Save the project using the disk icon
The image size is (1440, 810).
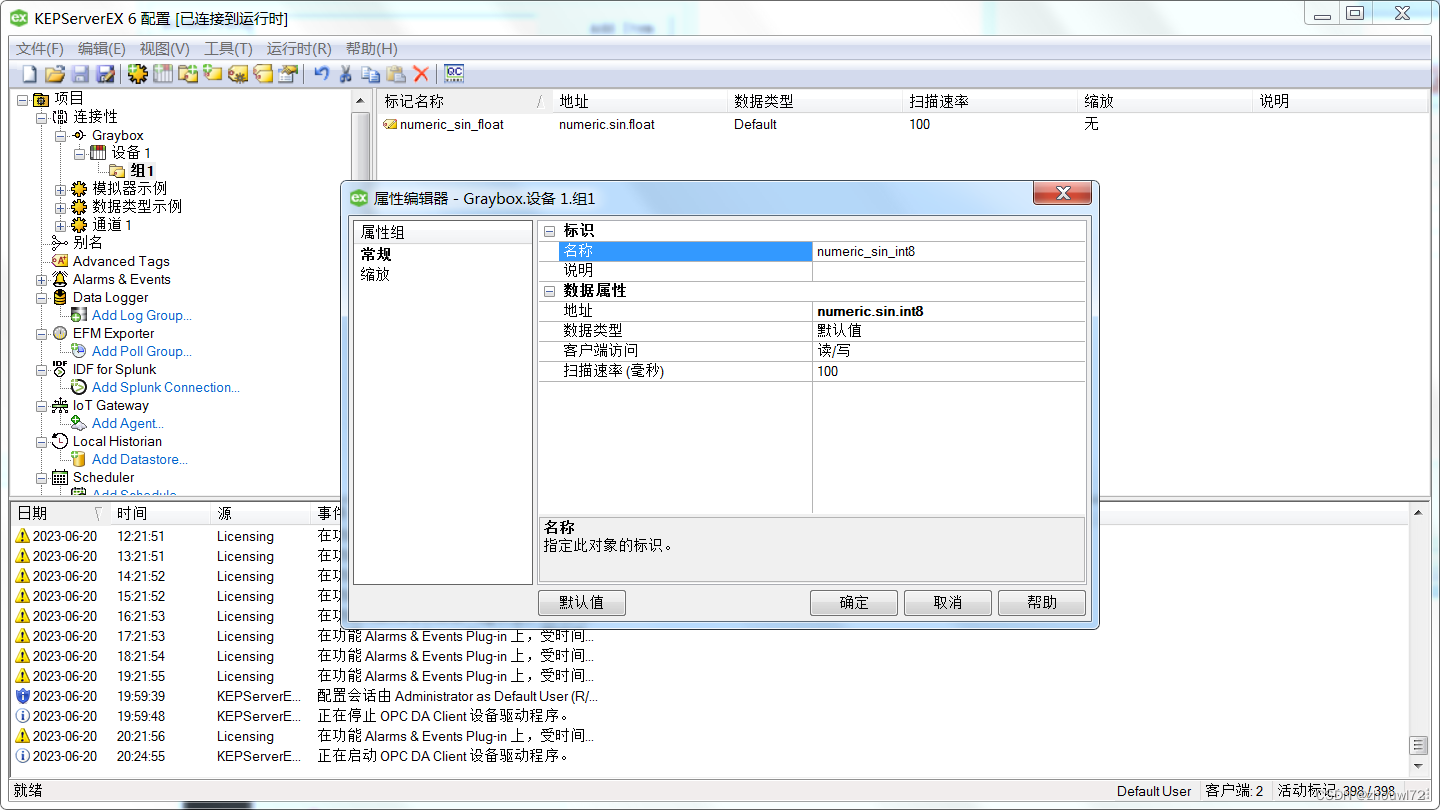coord(80,73)
